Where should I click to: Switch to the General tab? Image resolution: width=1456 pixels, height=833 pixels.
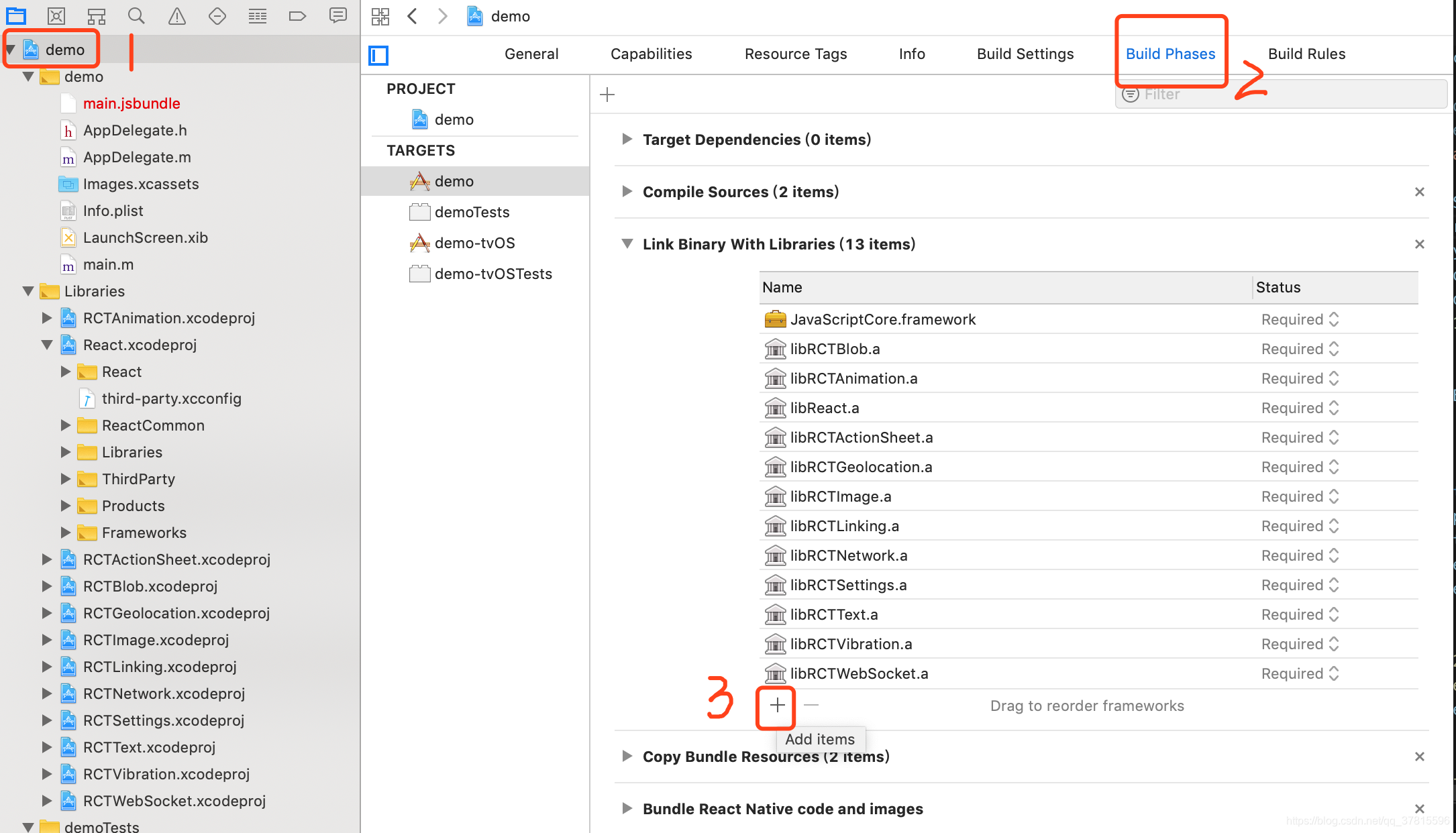point(531,54)
